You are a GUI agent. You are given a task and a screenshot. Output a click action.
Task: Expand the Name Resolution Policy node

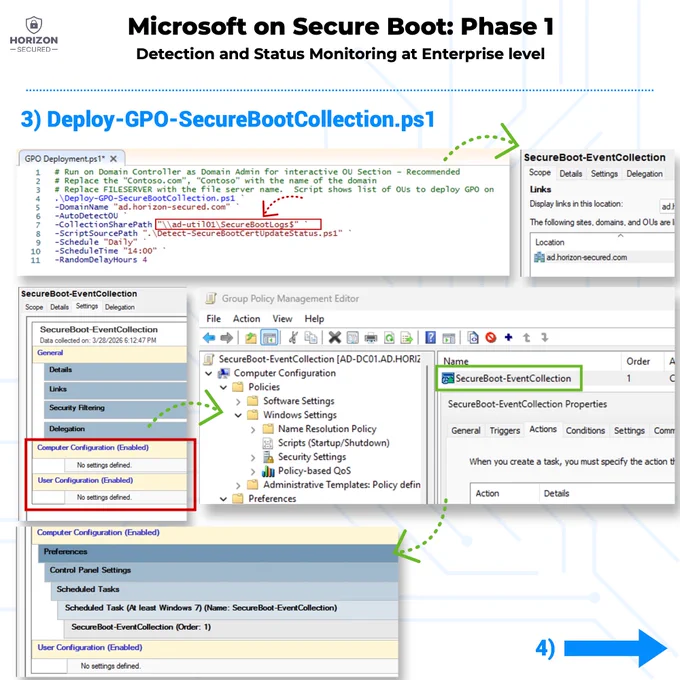pyautogui.click(x=253, y=429)
